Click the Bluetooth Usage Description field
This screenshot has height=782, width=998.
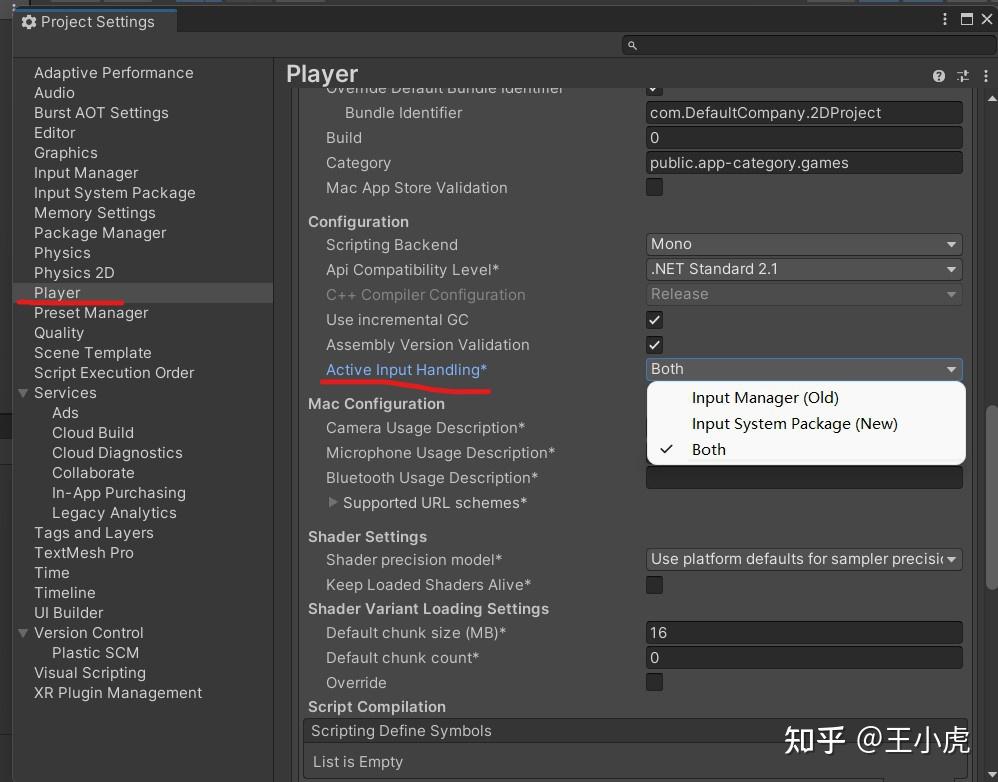click(x=804, y=478)
